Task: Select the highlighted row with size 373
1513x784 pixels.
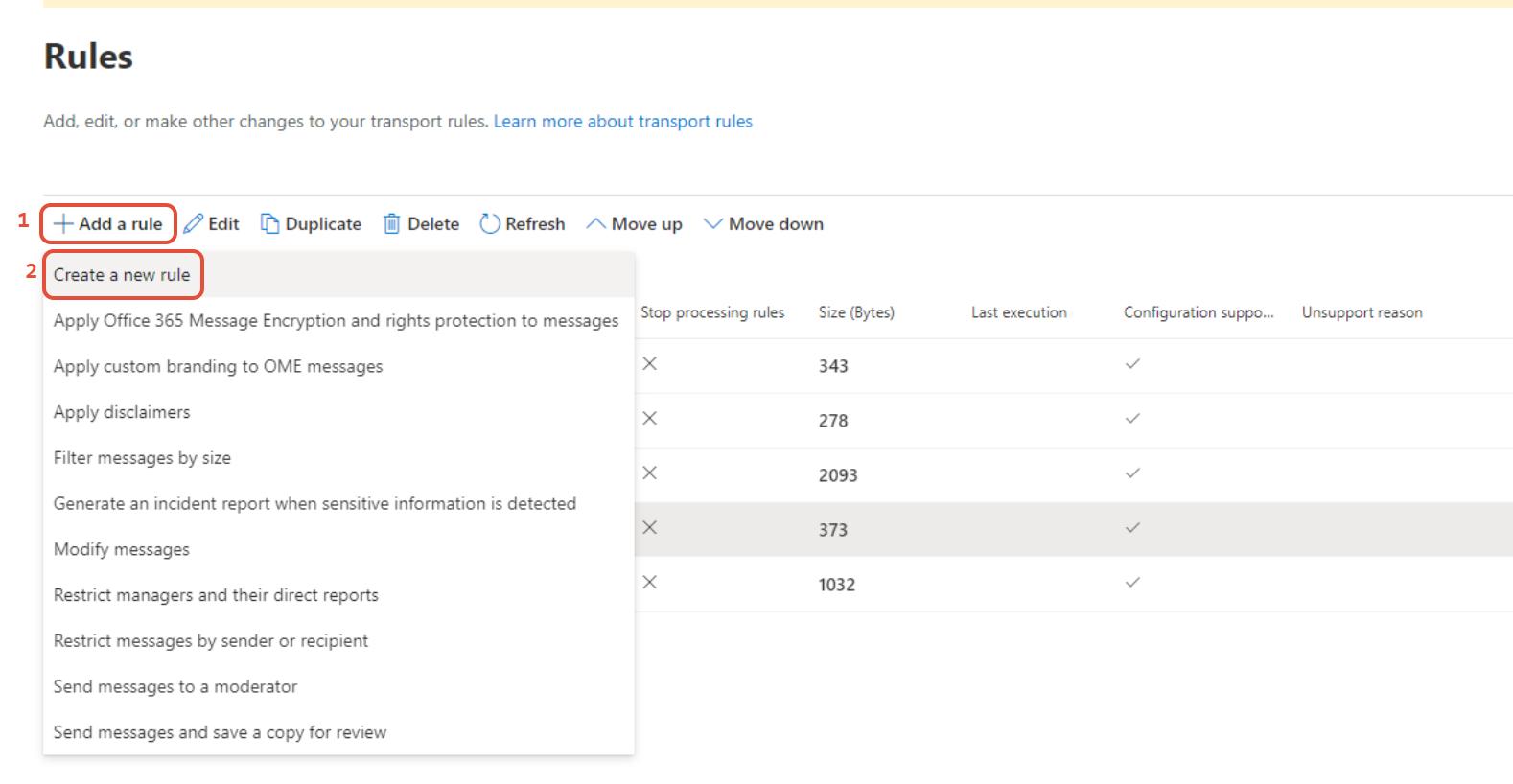Action: pos(1074,529)
